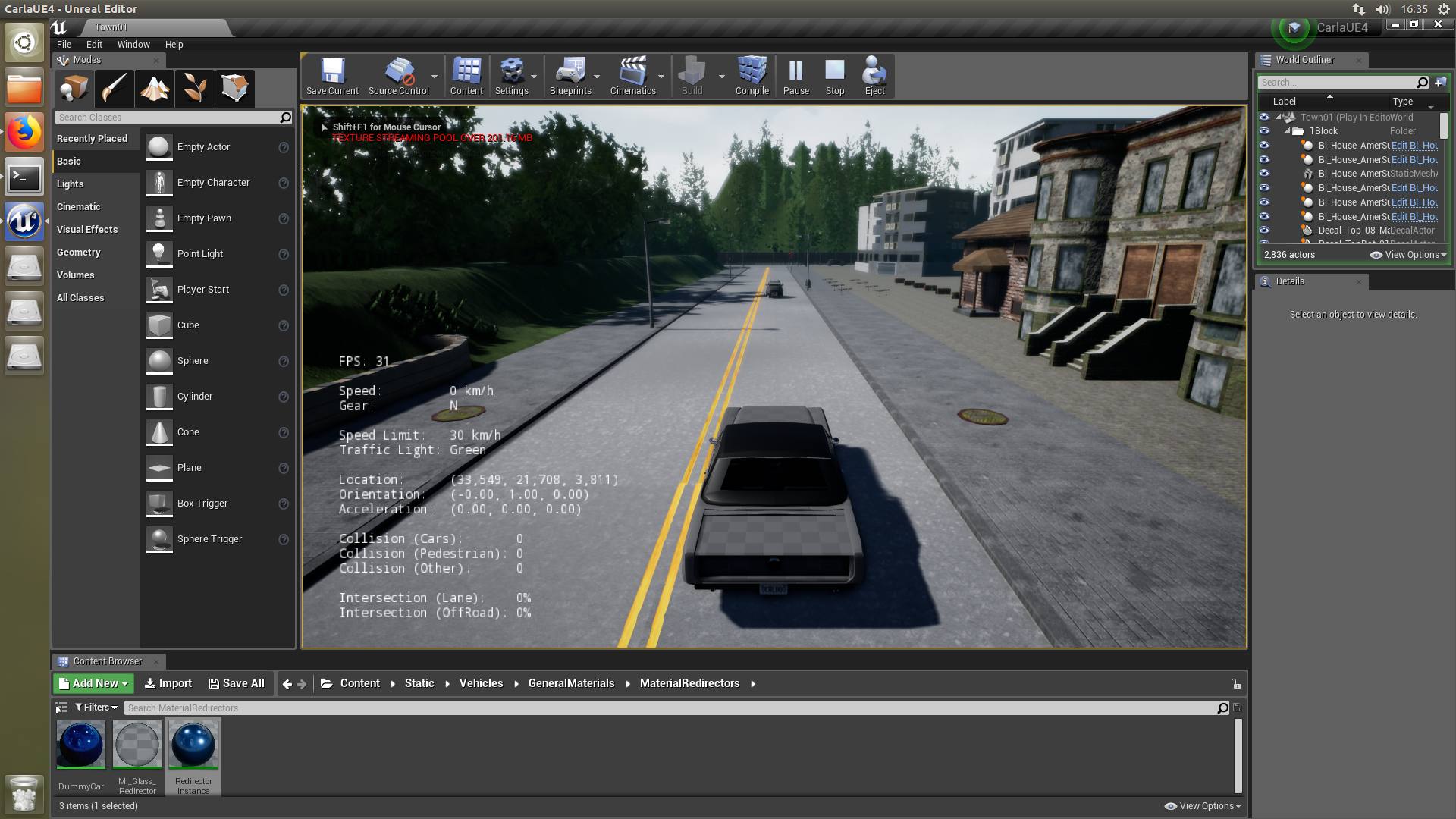
Task: Open the Content browser via toolbar icon
Action: 466,75
